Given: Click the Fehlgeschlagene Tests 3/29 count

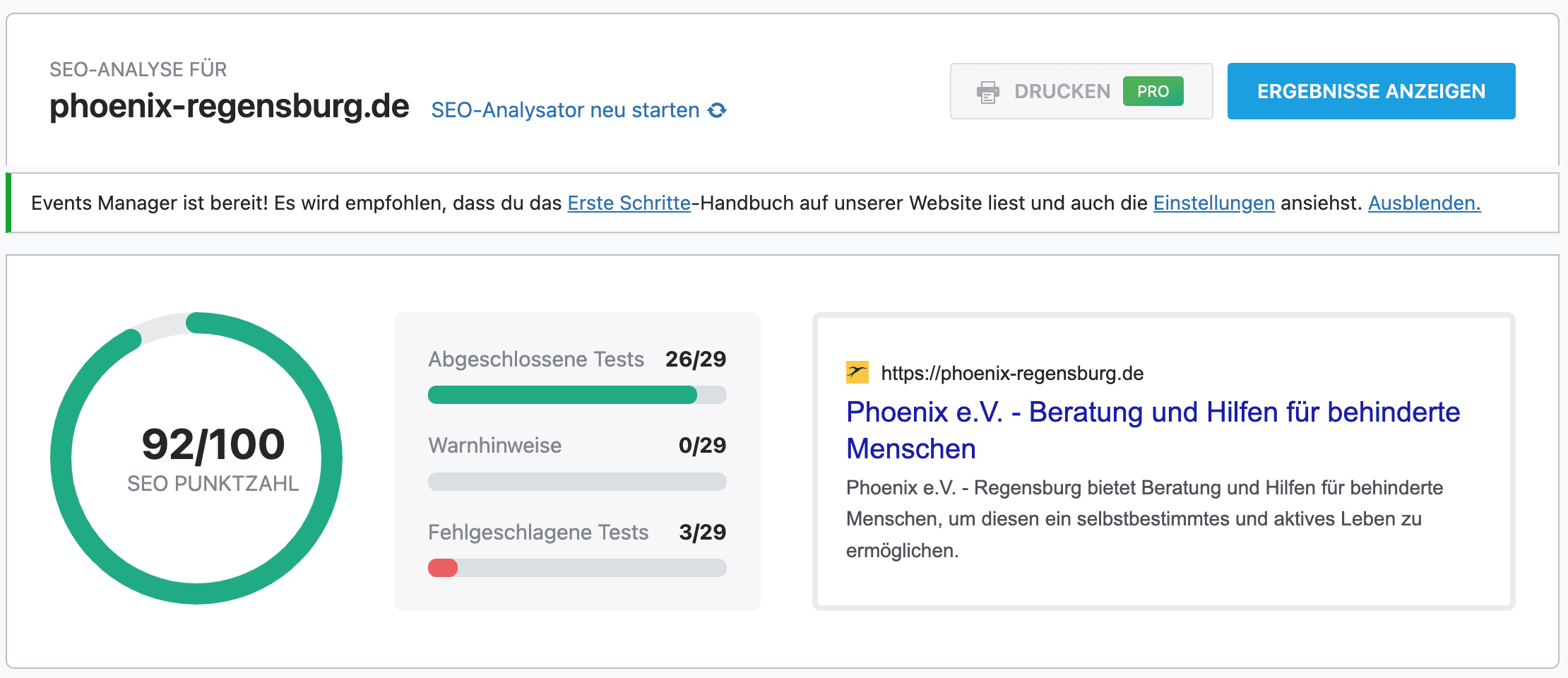Looking at the screenshot, I should (702, 532).
